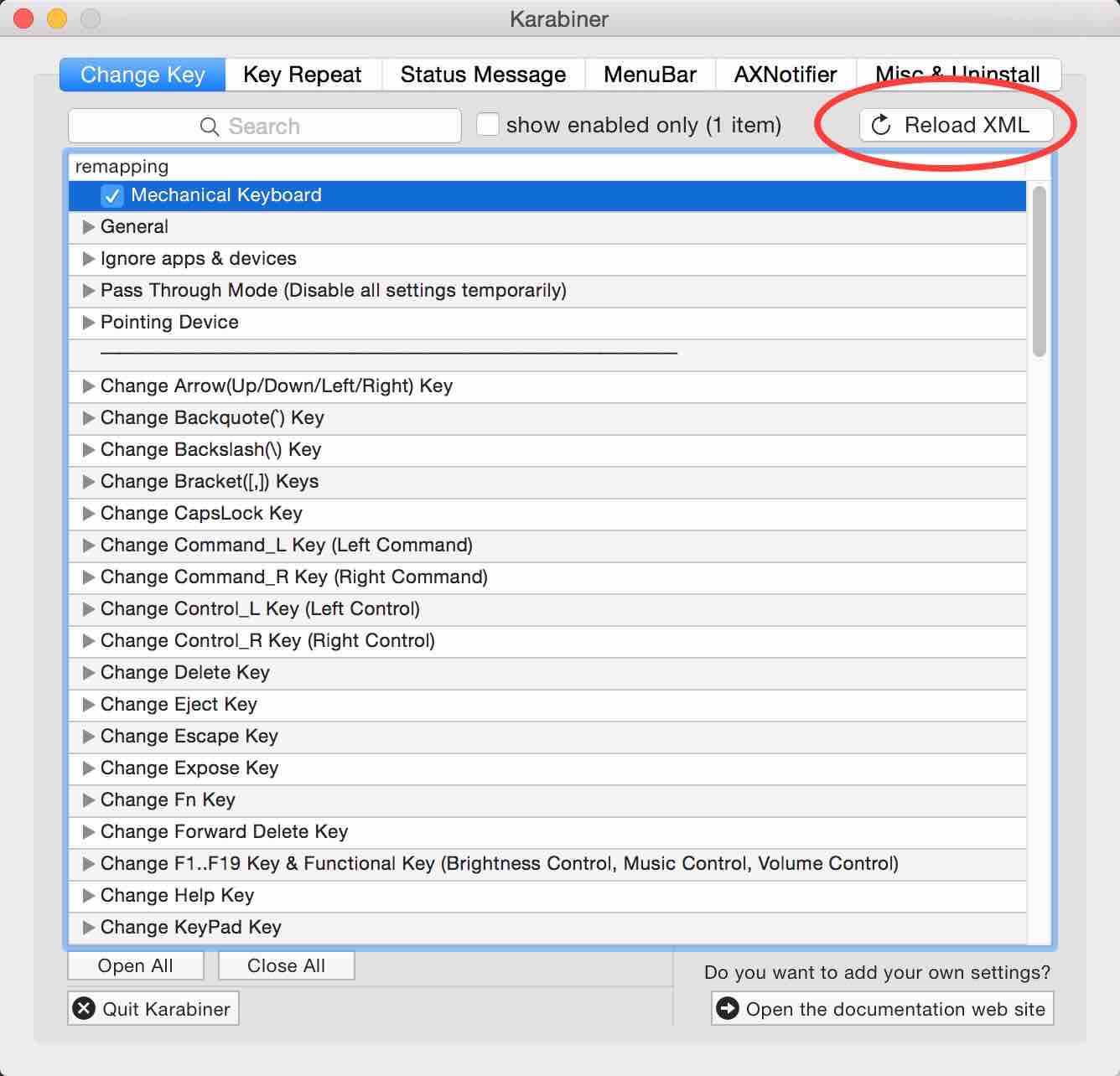The width and height of the screenshot is (1120, 1076).
Task: Expand Change Help Key row
Action: pos(88,896)
